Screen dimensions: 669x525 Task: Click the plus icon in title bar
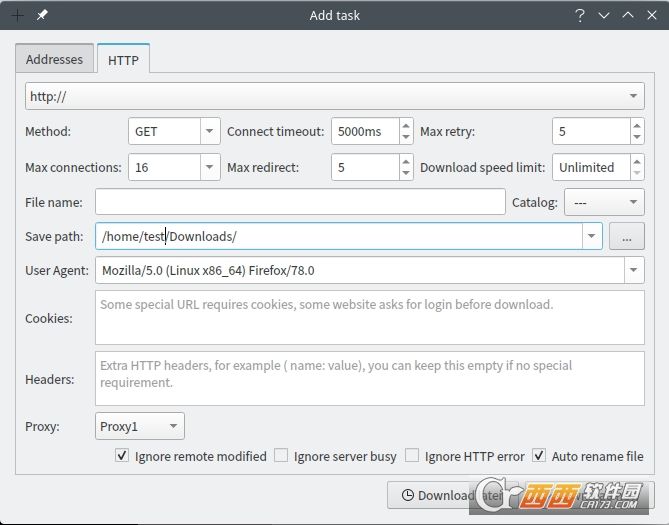17,15
